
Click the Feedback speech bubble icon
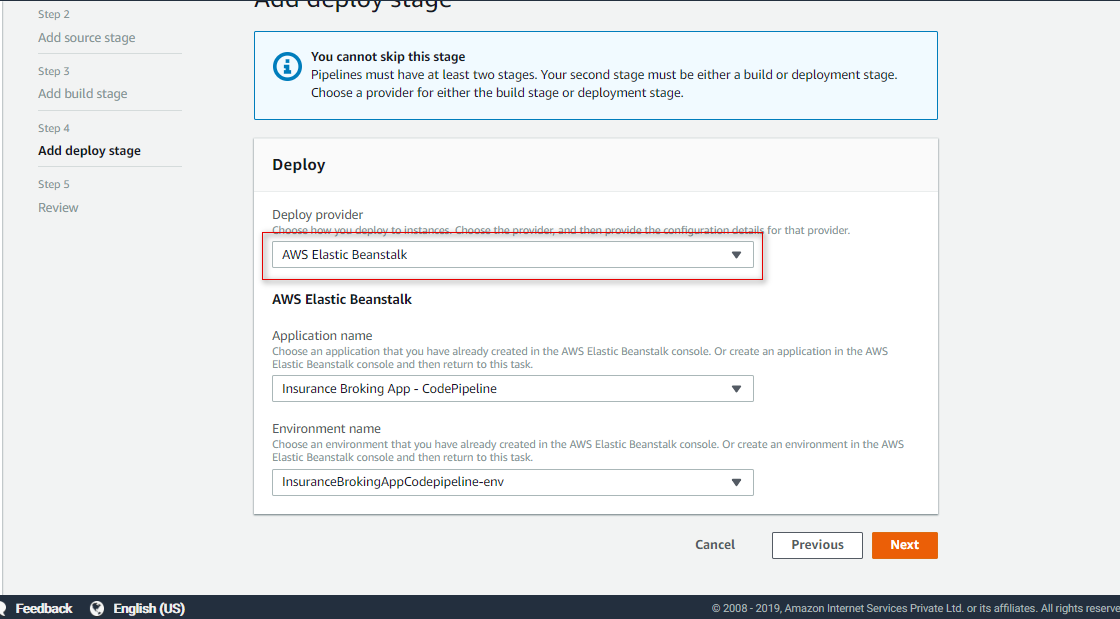pyautogui.click(x=3, y=608)
